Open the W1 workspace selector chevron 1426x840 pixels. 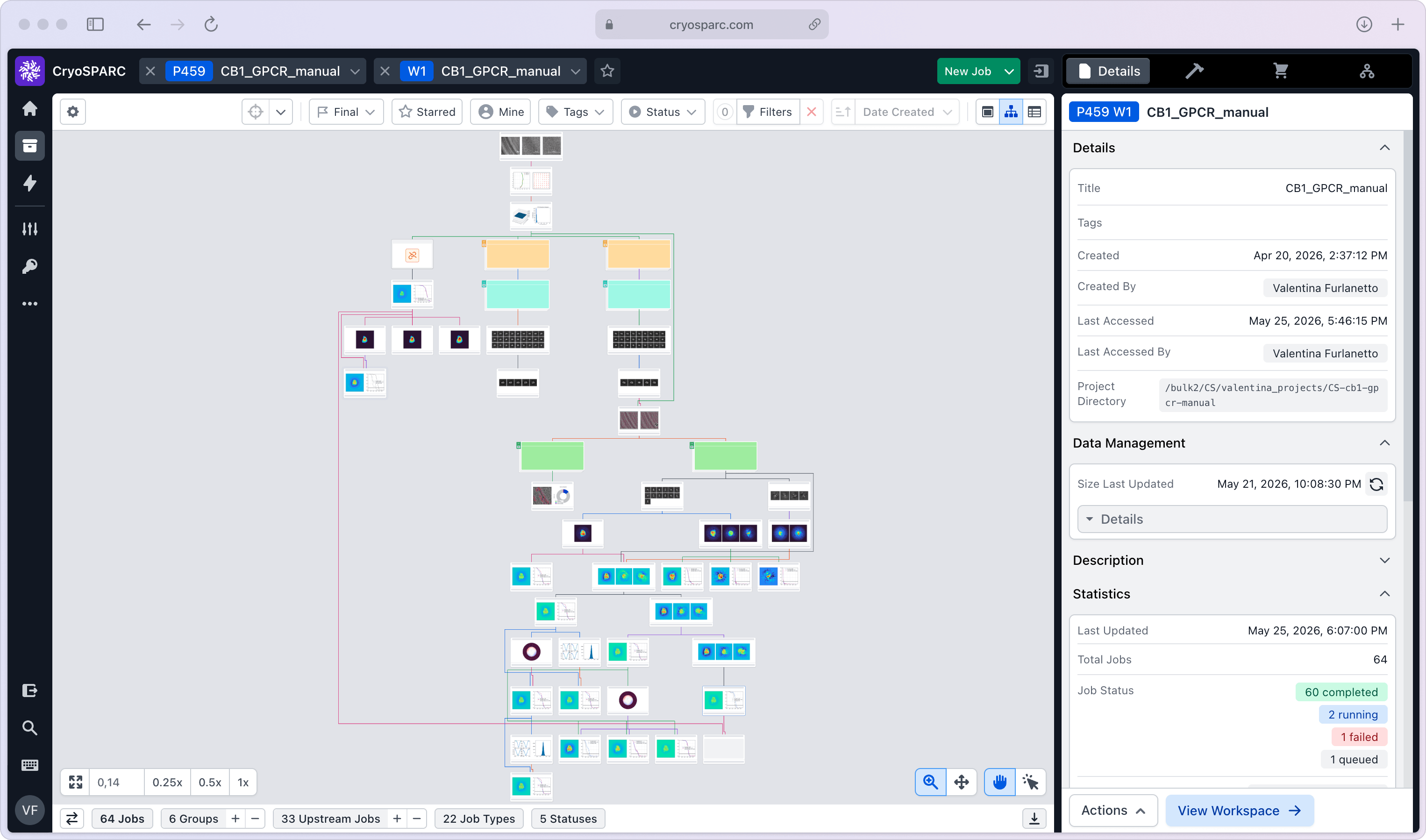click(x=575, y=71)
